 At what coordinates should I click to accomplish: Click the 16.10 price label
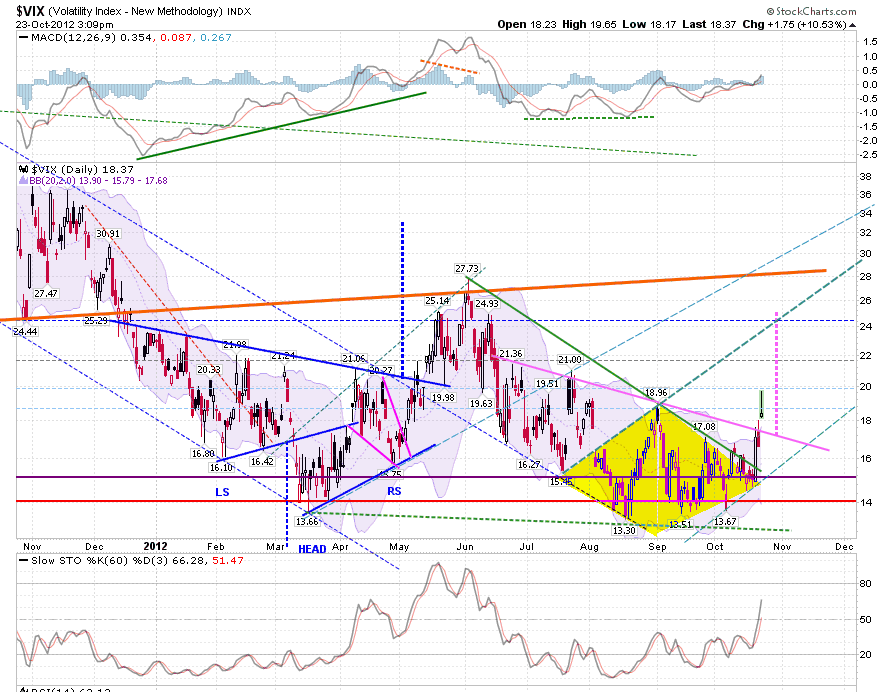(221, 467)
